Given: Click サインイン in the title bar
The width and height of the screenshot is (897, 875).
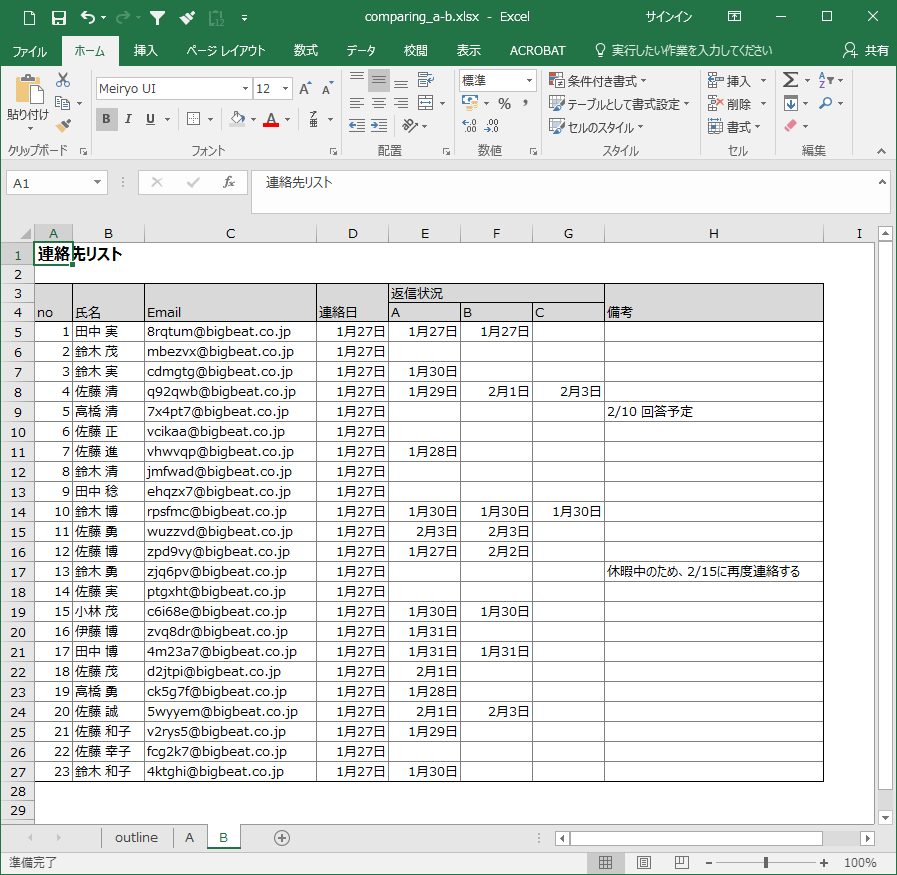Looking at the screenshot, I should coord(669,17).
